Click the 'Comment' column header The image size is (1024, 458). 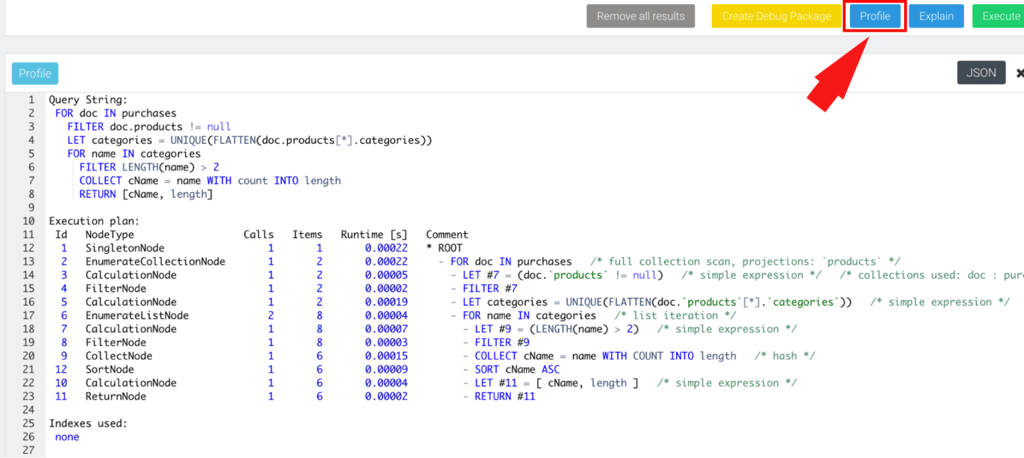tap(447, 235)
